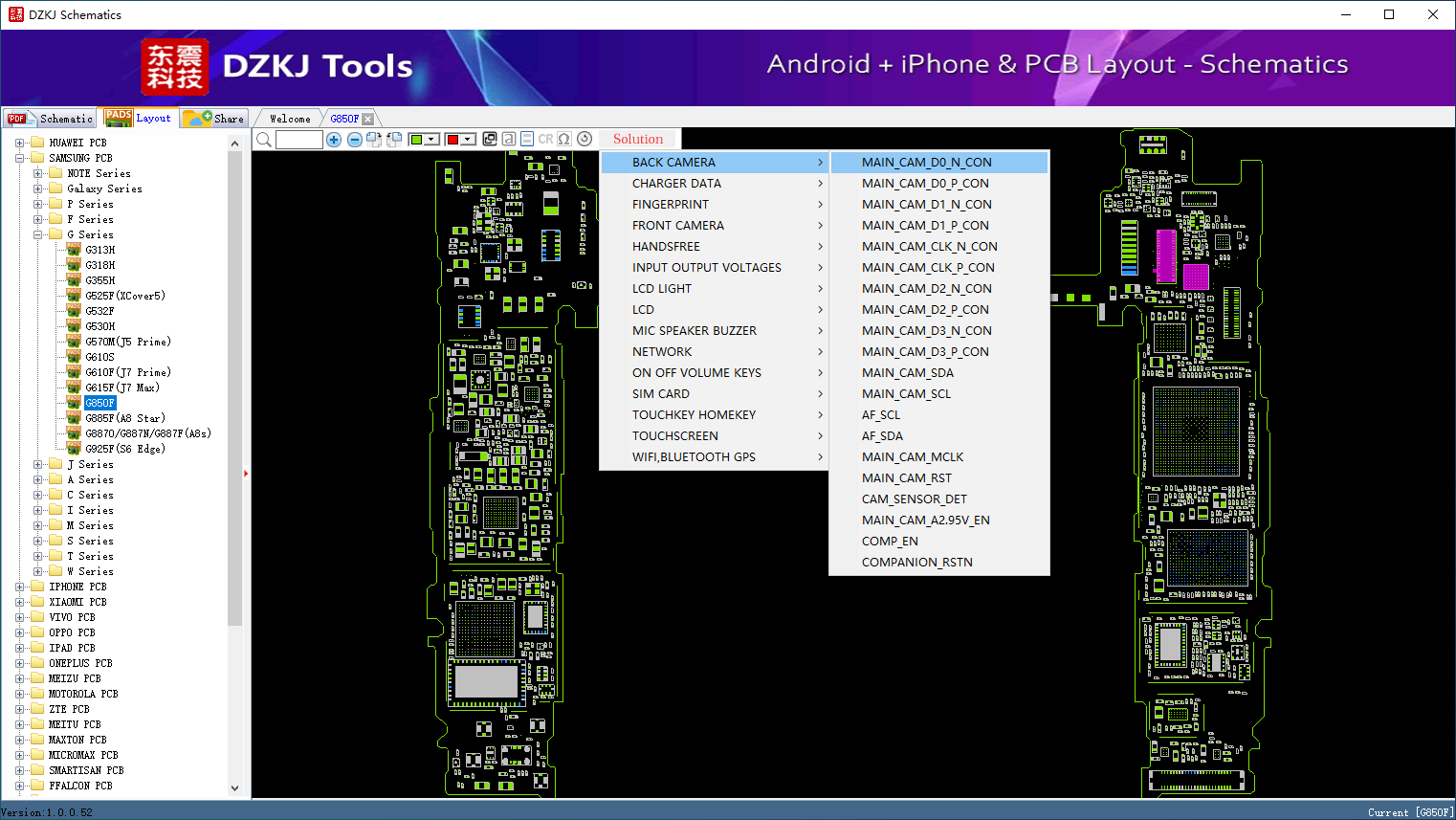Open the SIM CARD submenu

[x=715, y=394]
